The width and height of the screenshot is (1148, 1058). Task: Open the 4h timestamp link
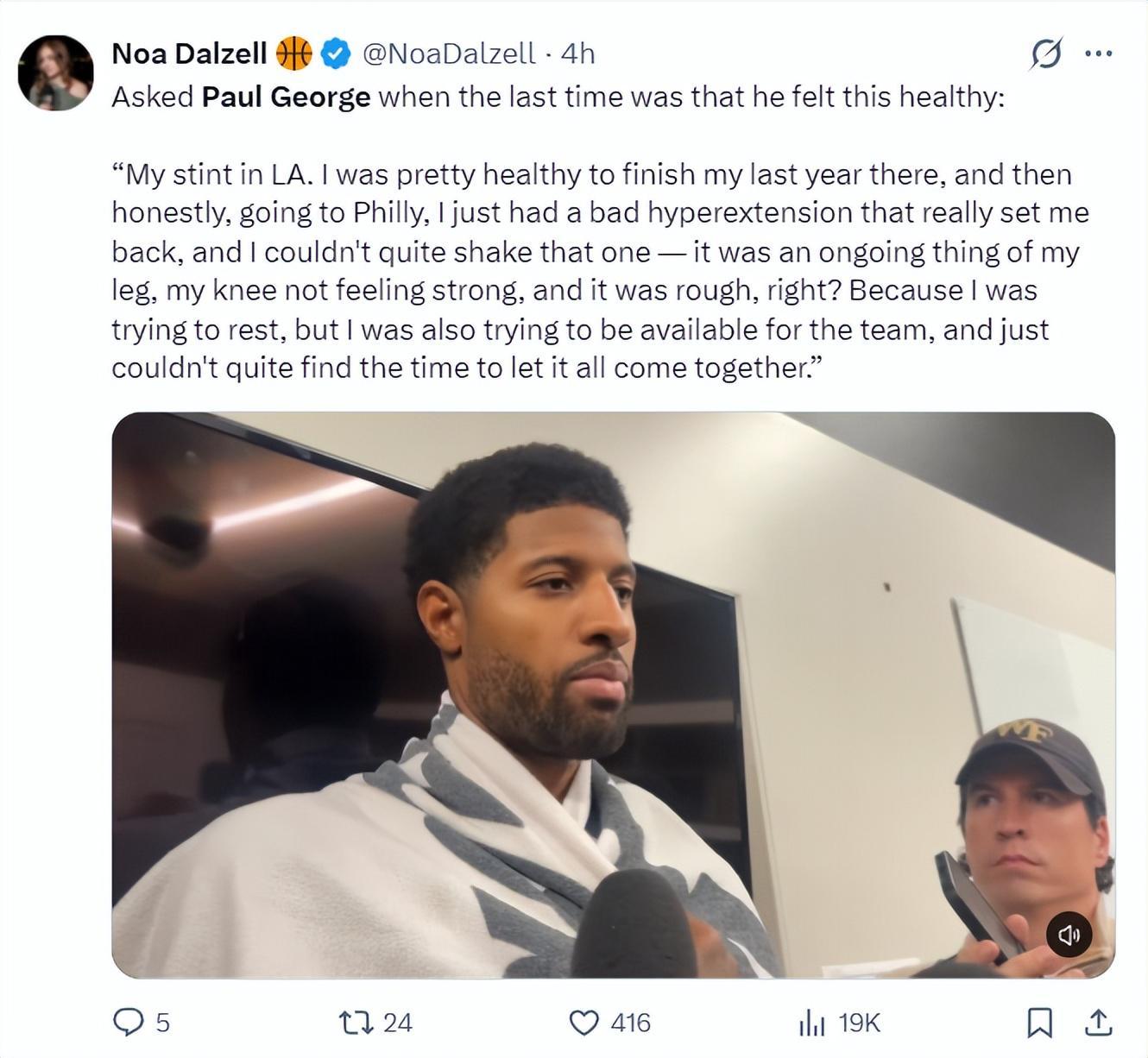[578, 54]
